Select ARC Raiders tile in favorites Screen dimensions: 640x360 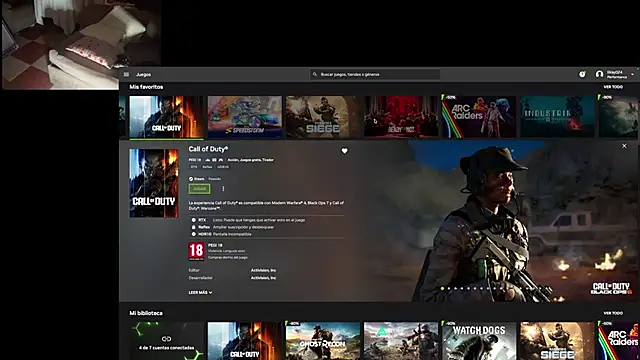pos(479,117)
